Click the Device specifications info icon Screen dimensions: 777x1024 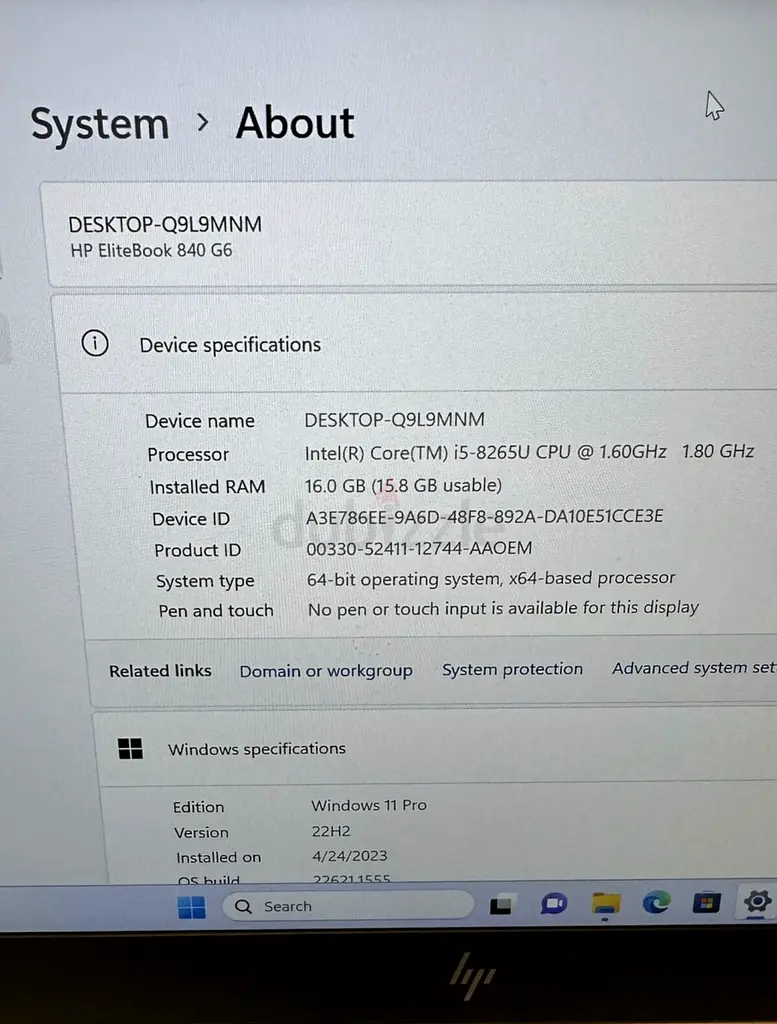point(95,343)
